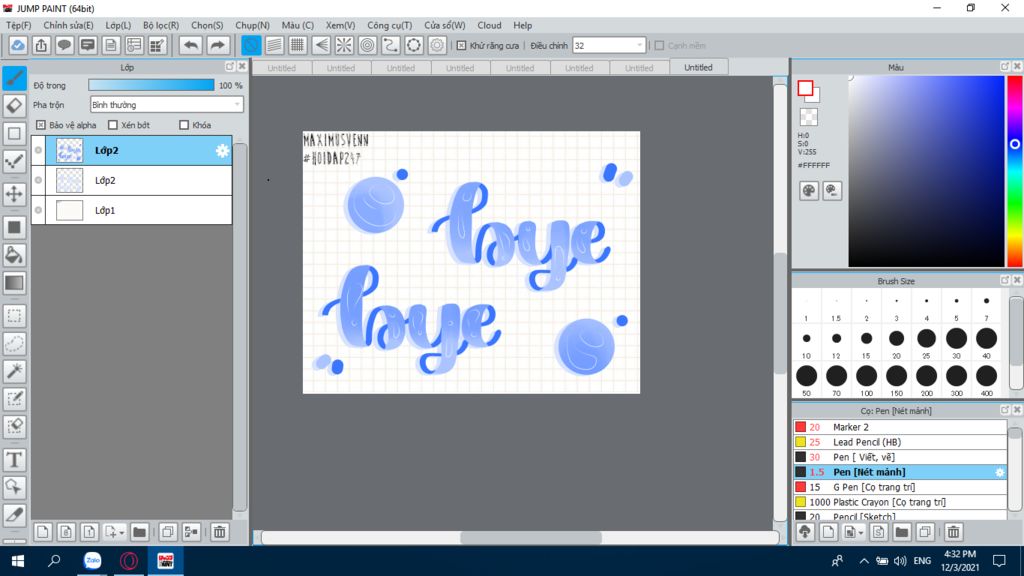Click the color saturation picker square
Viewport: 1024px width, 576px height.
(925, 171)
